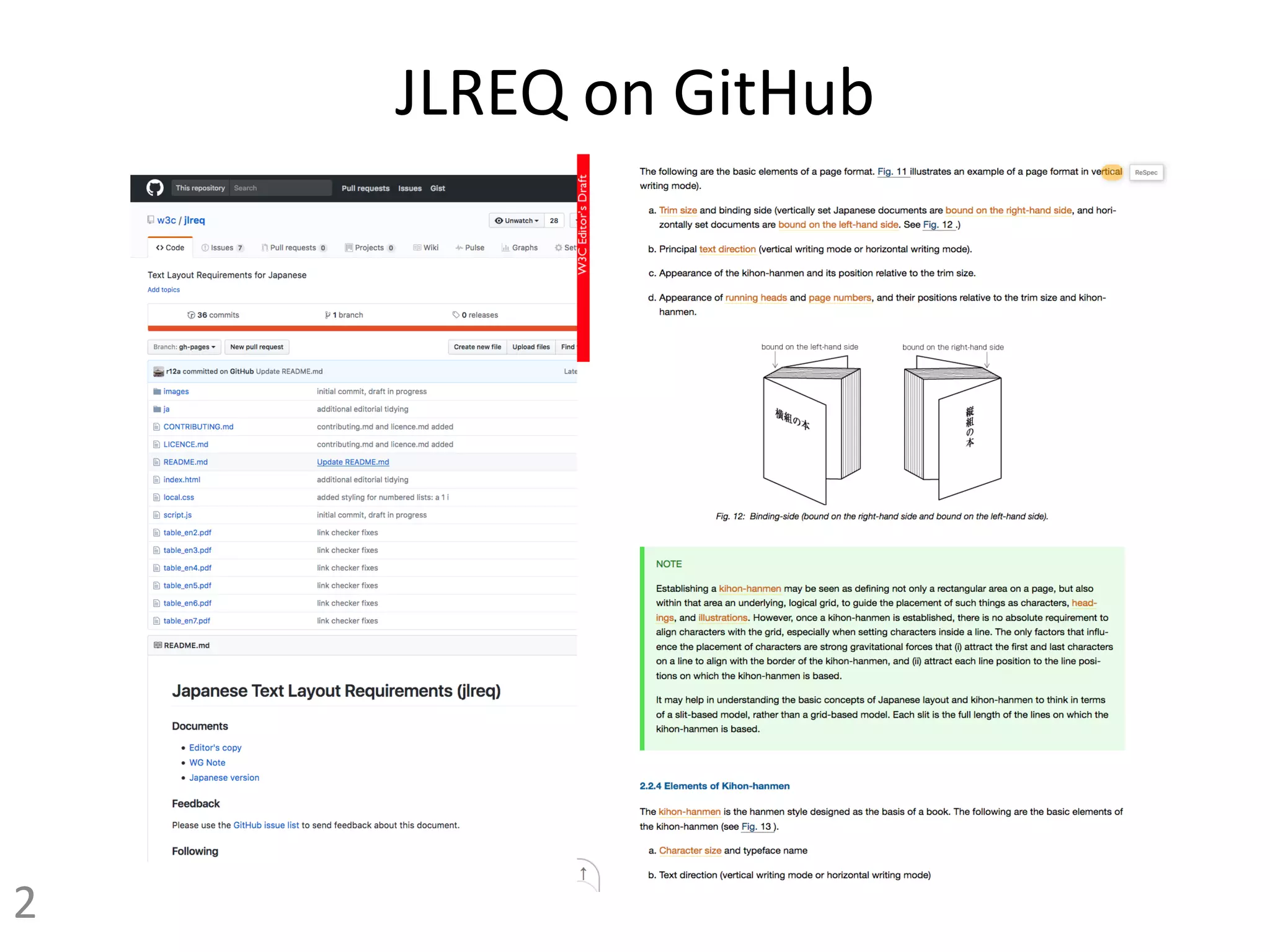Select the Pulse tab
Viewport: 1270px width, 952px height.
(470, 248)
